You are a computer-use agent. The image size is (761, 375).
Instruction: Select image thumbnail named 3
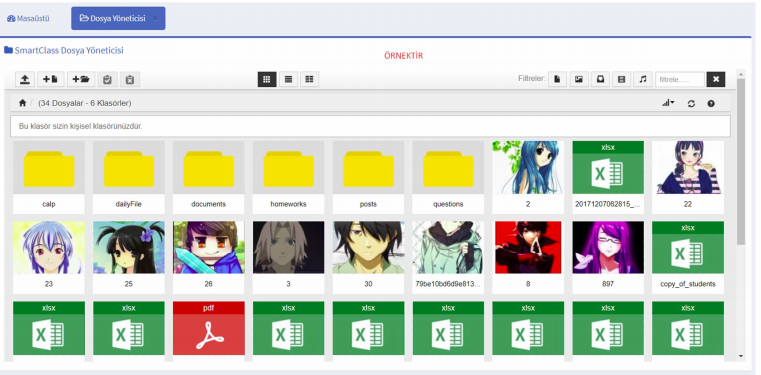(288, 247)
